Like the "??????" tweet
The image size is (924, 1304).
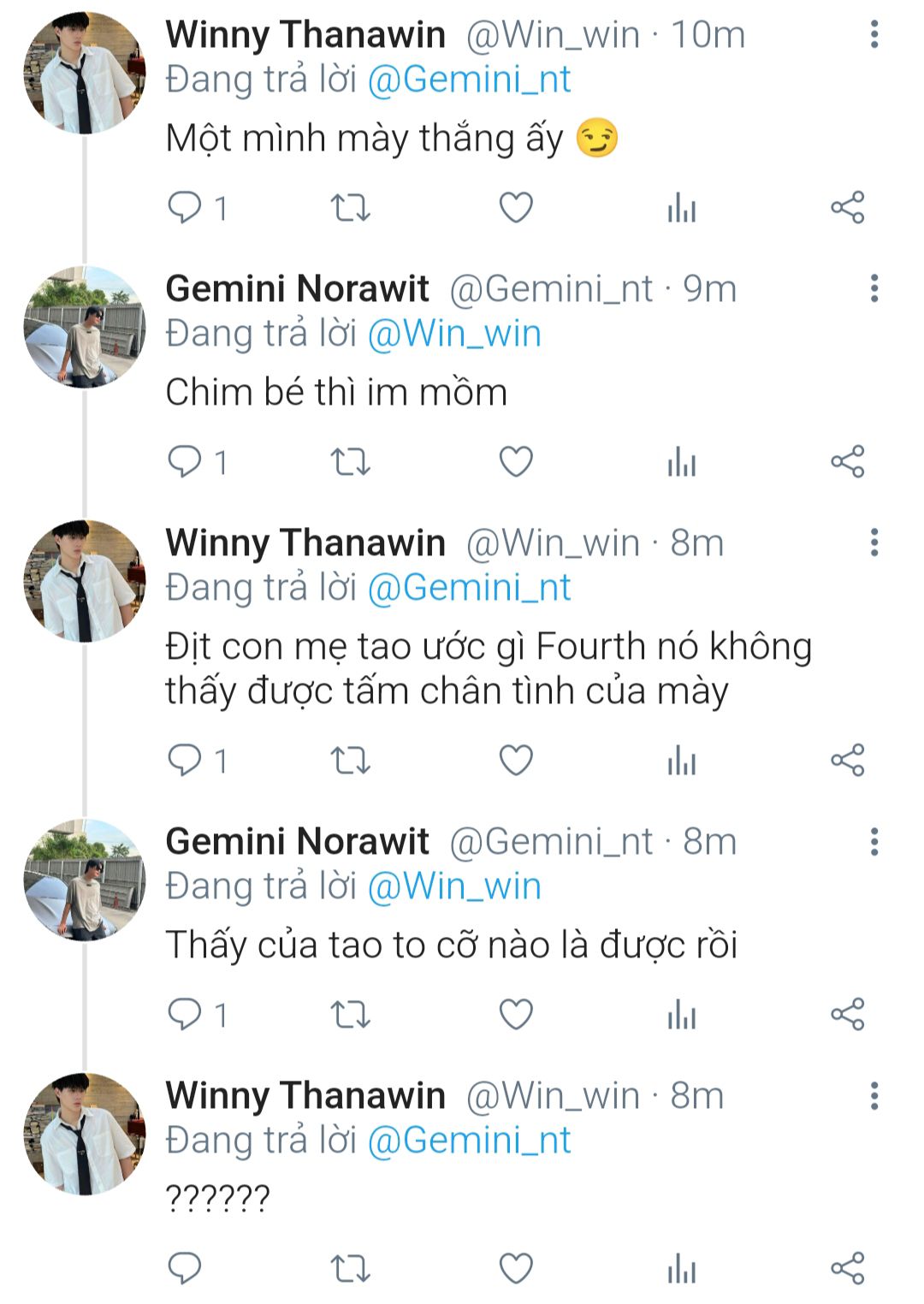point(516,1268)
